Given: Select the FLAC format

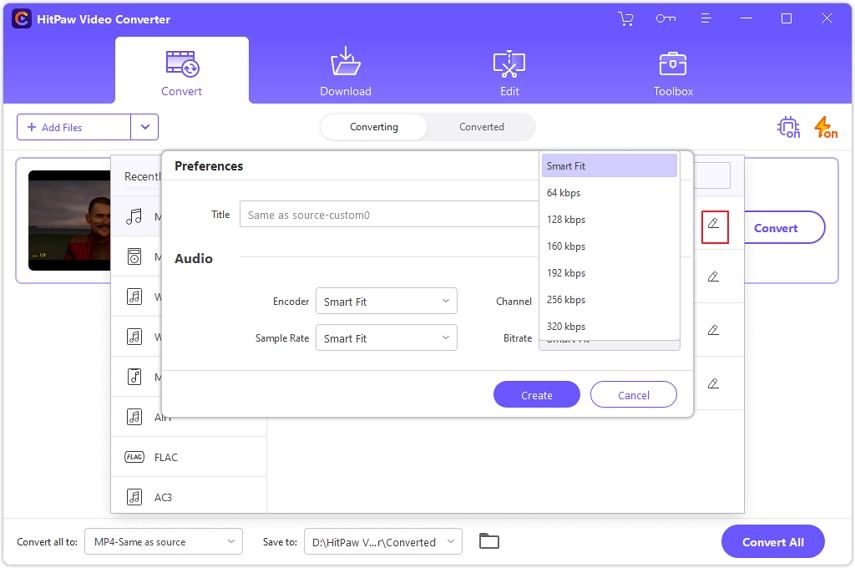Looking at the screenshot, I should (x=189, y=457).
